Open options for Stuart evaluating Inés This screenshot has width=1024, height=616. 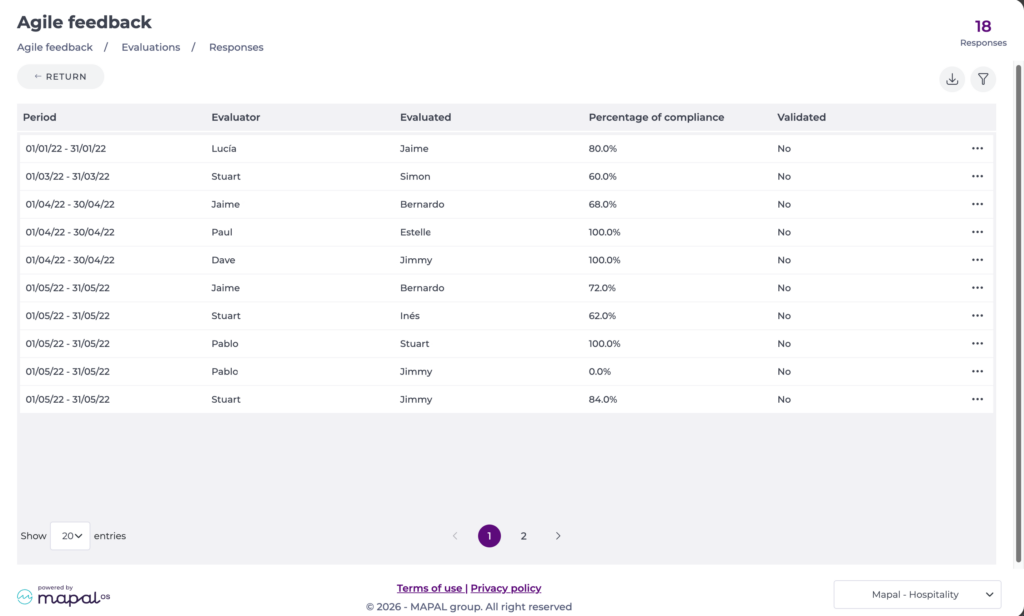click(977, 316)
